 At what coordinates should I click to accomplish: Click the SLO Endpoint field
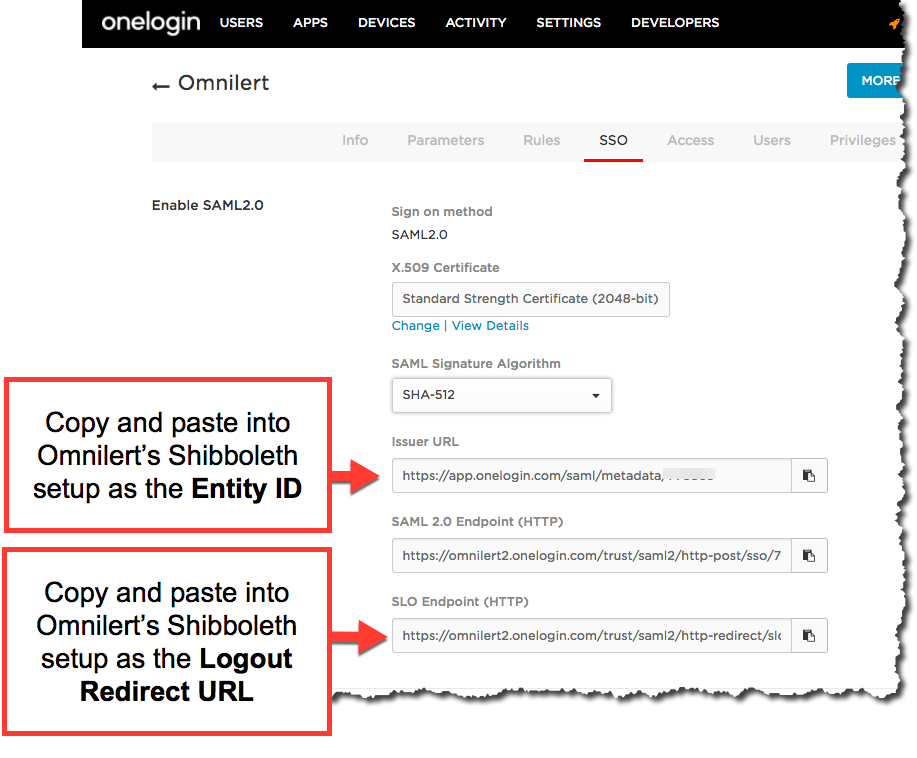[592, 635]
